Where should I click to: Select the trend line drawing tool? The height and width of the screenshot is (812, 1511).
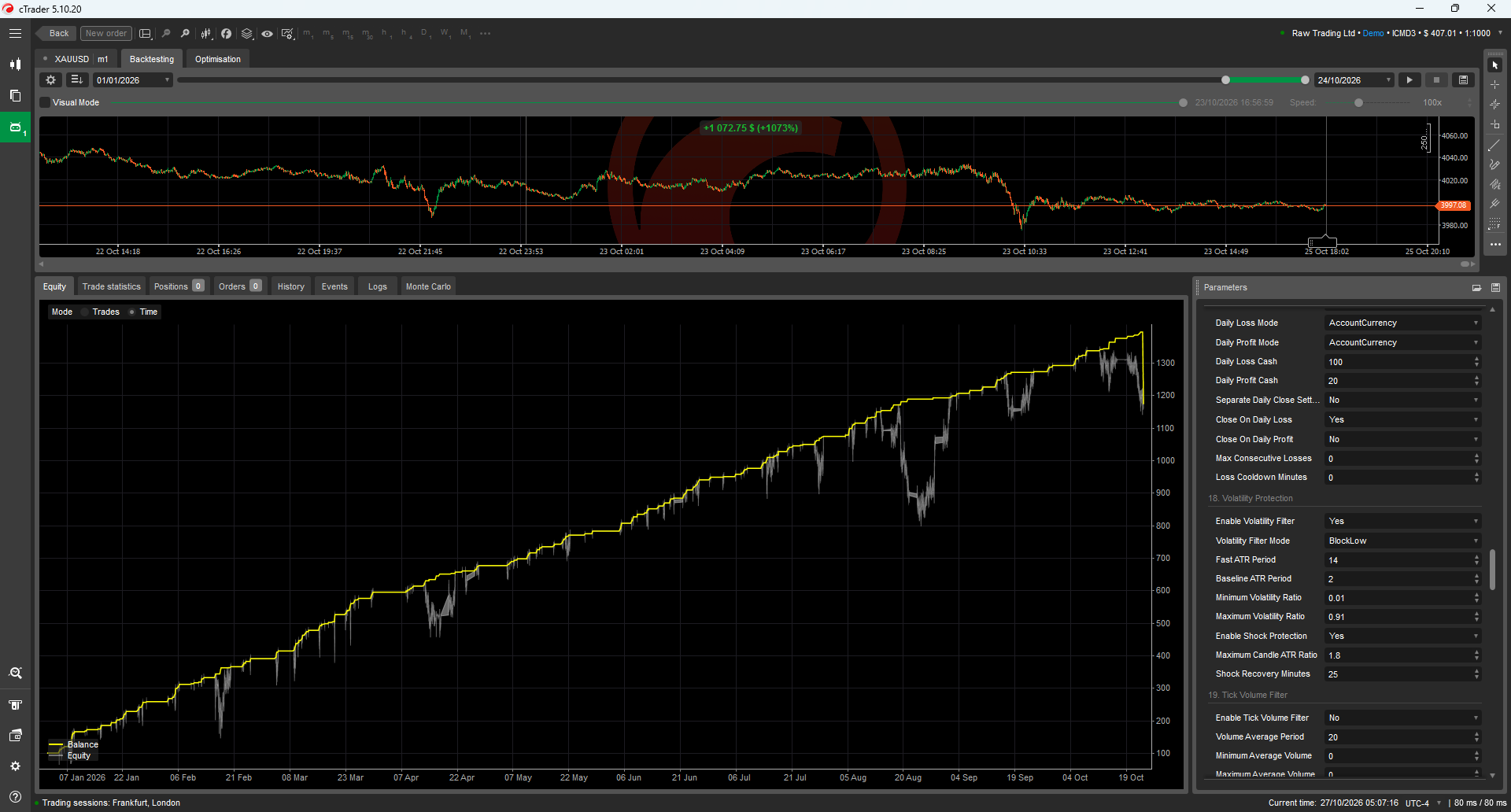click(x=1494, y=146)
